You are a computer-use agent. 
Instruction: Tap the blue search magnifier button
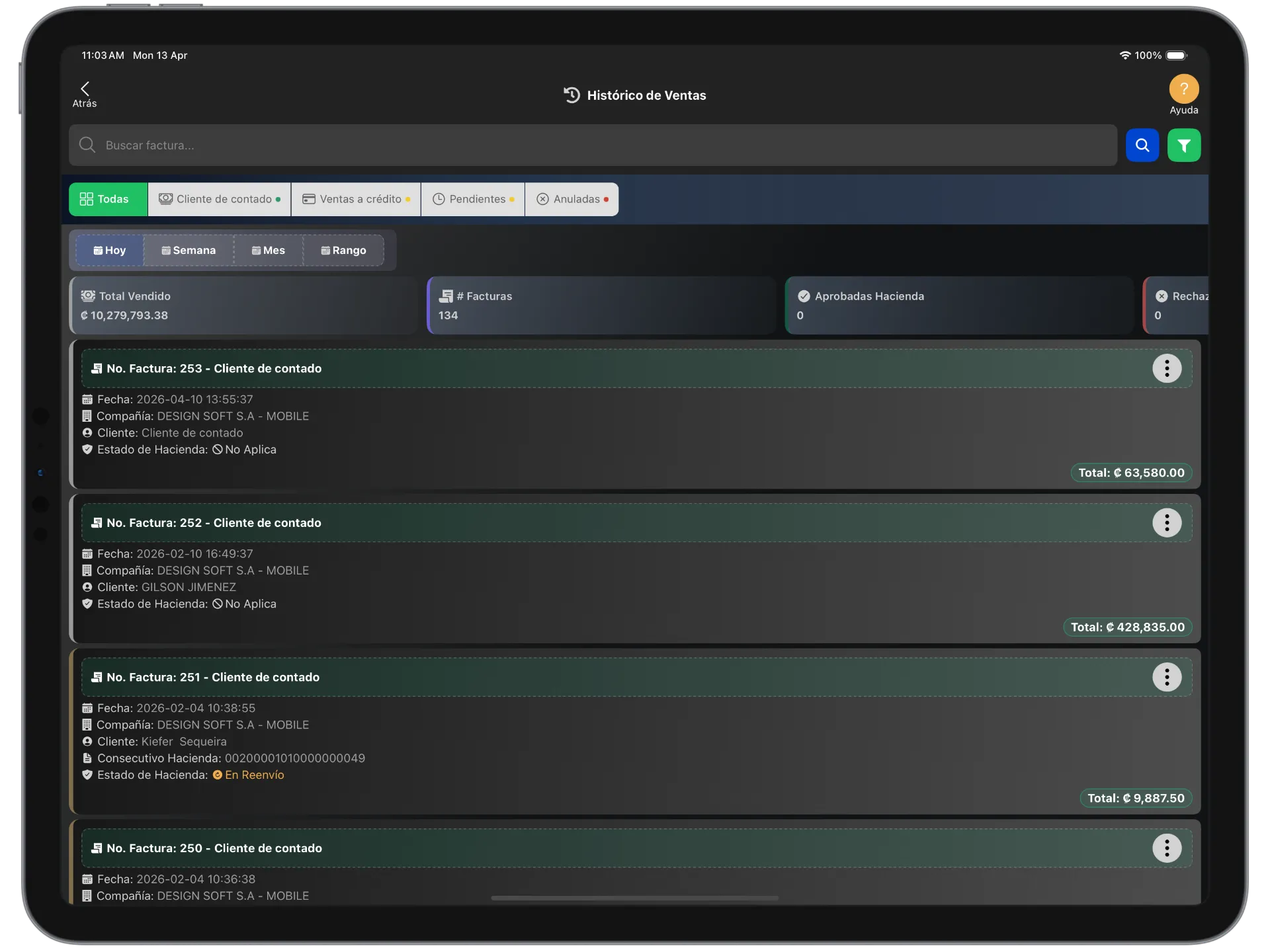click(1142, 145)
